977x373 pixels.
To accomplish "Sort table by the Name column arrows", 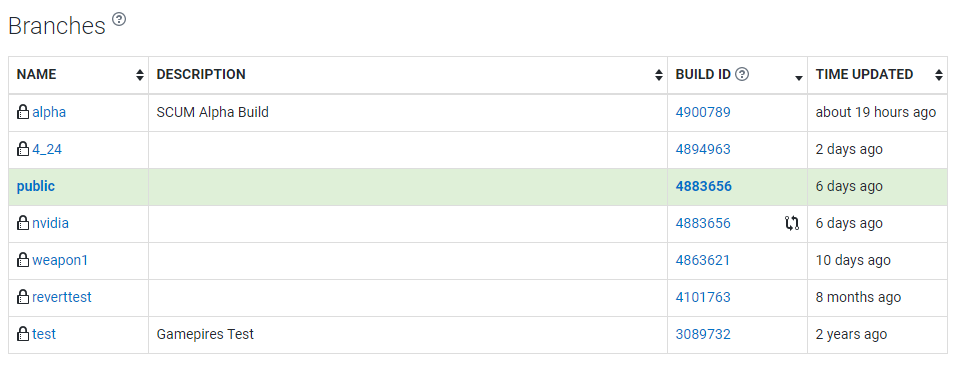I will (140, 76).
